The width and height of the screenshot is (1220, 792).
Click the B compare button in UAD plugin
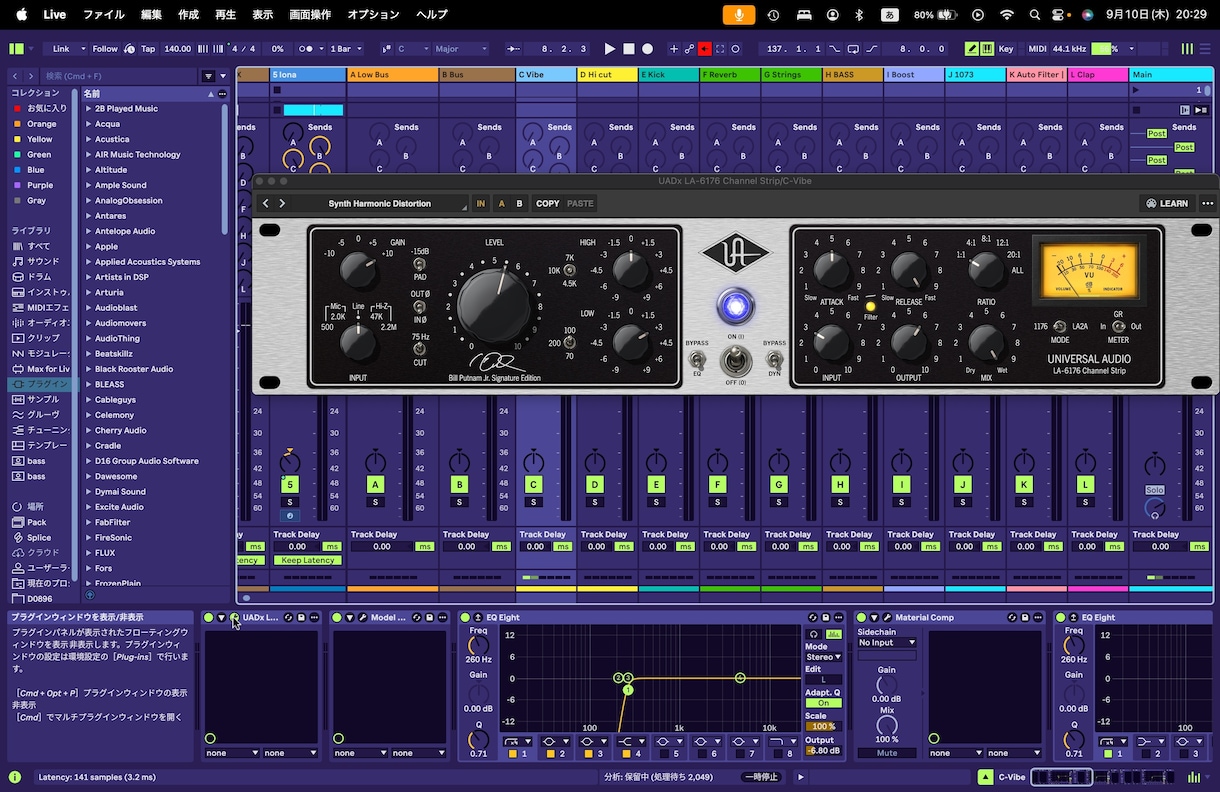pyautogui.click(x=519, y=203)
